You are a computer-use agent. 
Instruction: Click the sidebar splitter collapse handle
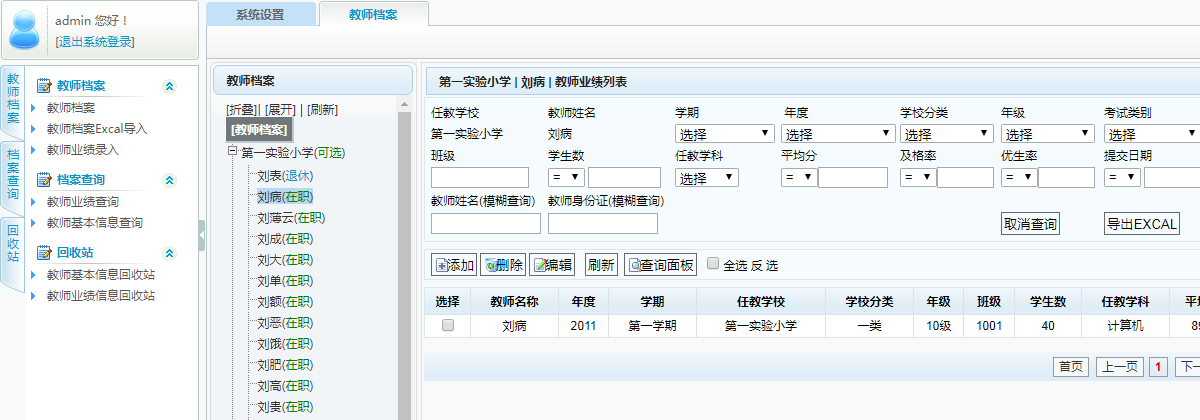click(x=202, y=235)
